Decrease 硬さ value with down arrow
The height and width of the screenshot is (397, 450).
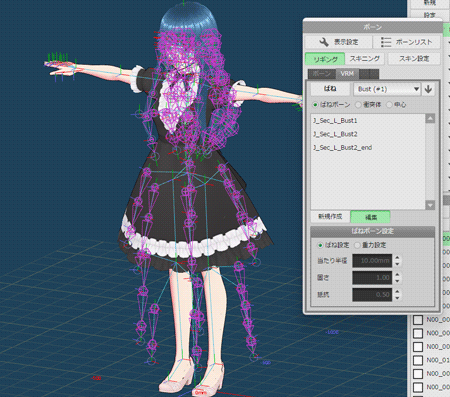pyautogui.click(x=397, y=281)
